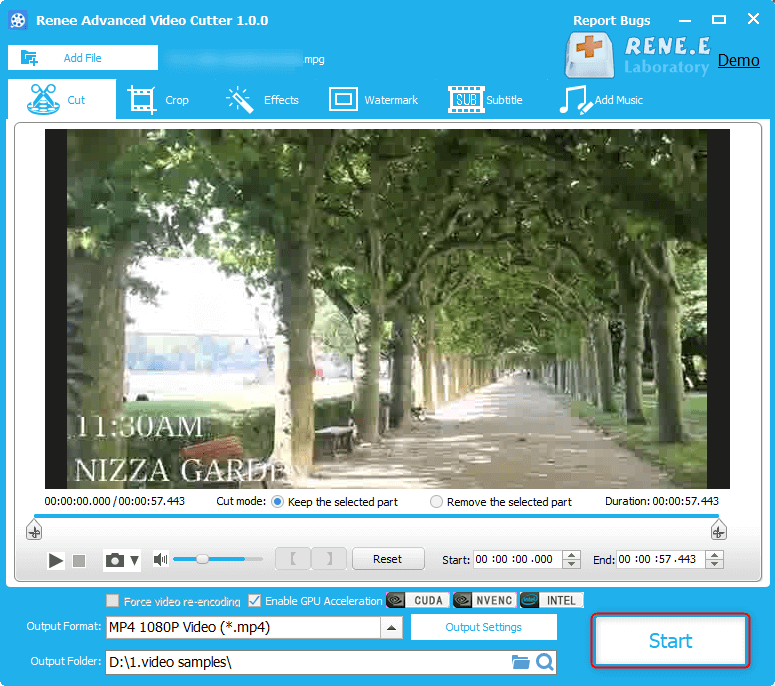This screenshot has height=686, width=775.
Task: Expand the Output Format dropdown
Action: pos(391,628)
